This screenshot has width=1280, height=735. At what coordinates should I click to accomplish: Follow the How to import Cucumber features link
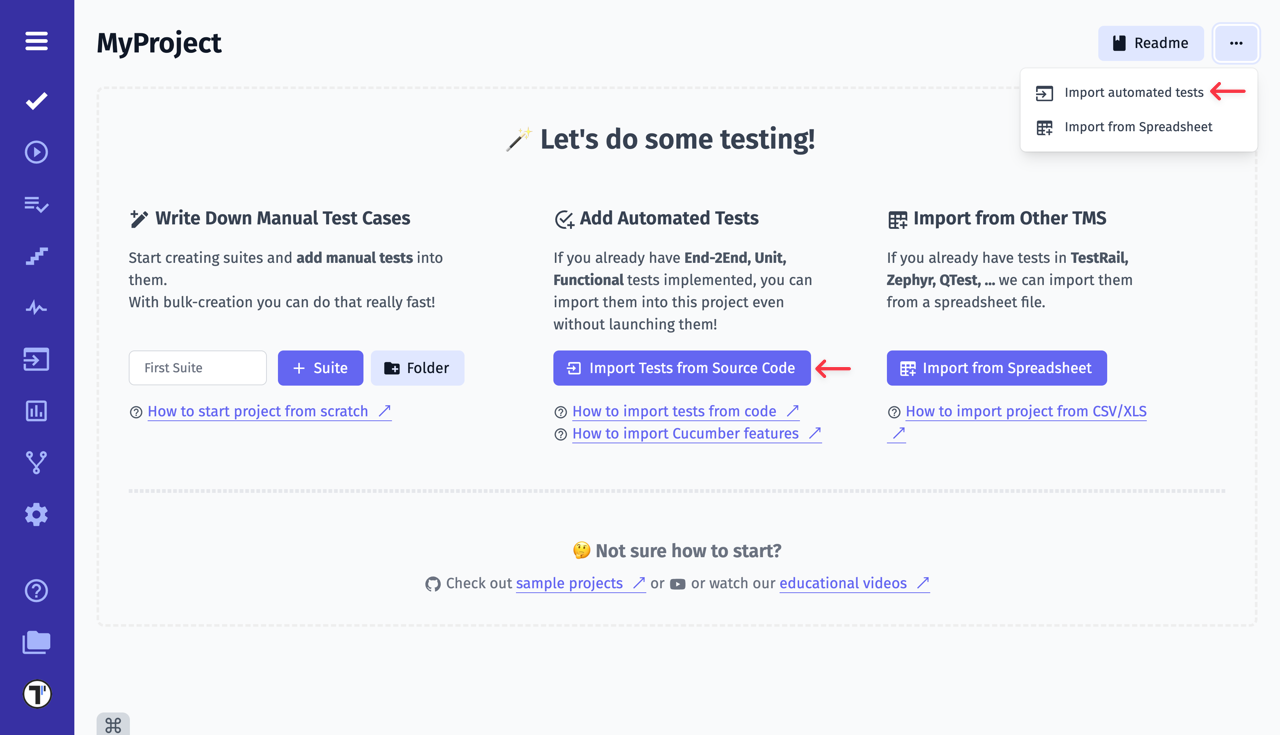(x=686, y=433)
